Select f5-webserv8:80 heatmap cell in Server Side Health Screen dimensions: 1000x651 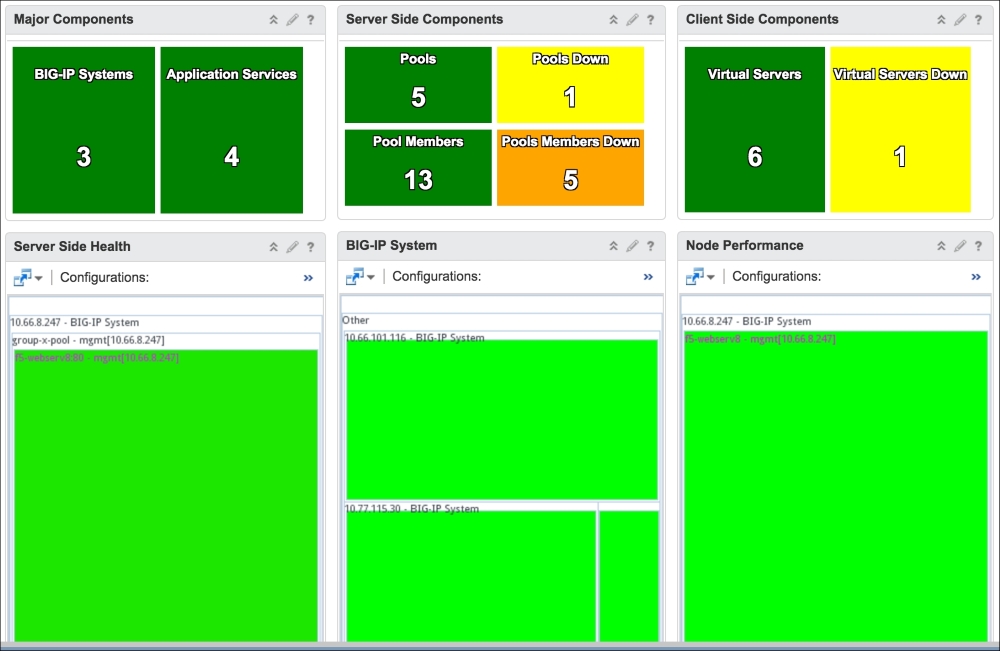point(166,495)
